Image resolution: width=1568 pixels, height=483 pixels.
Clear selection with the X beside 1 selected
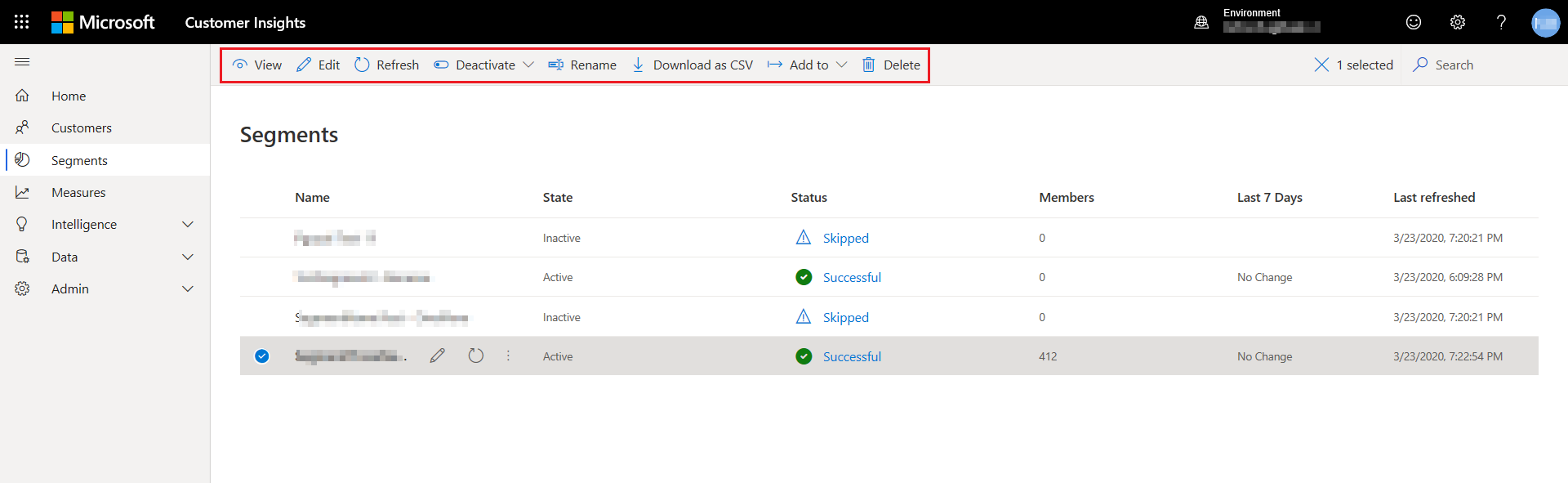tap(1321, 65)
